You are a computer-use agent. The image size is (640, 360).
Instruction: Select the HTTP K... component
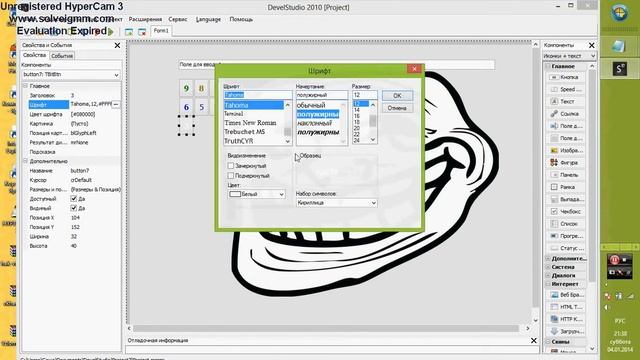pos(565,319)
